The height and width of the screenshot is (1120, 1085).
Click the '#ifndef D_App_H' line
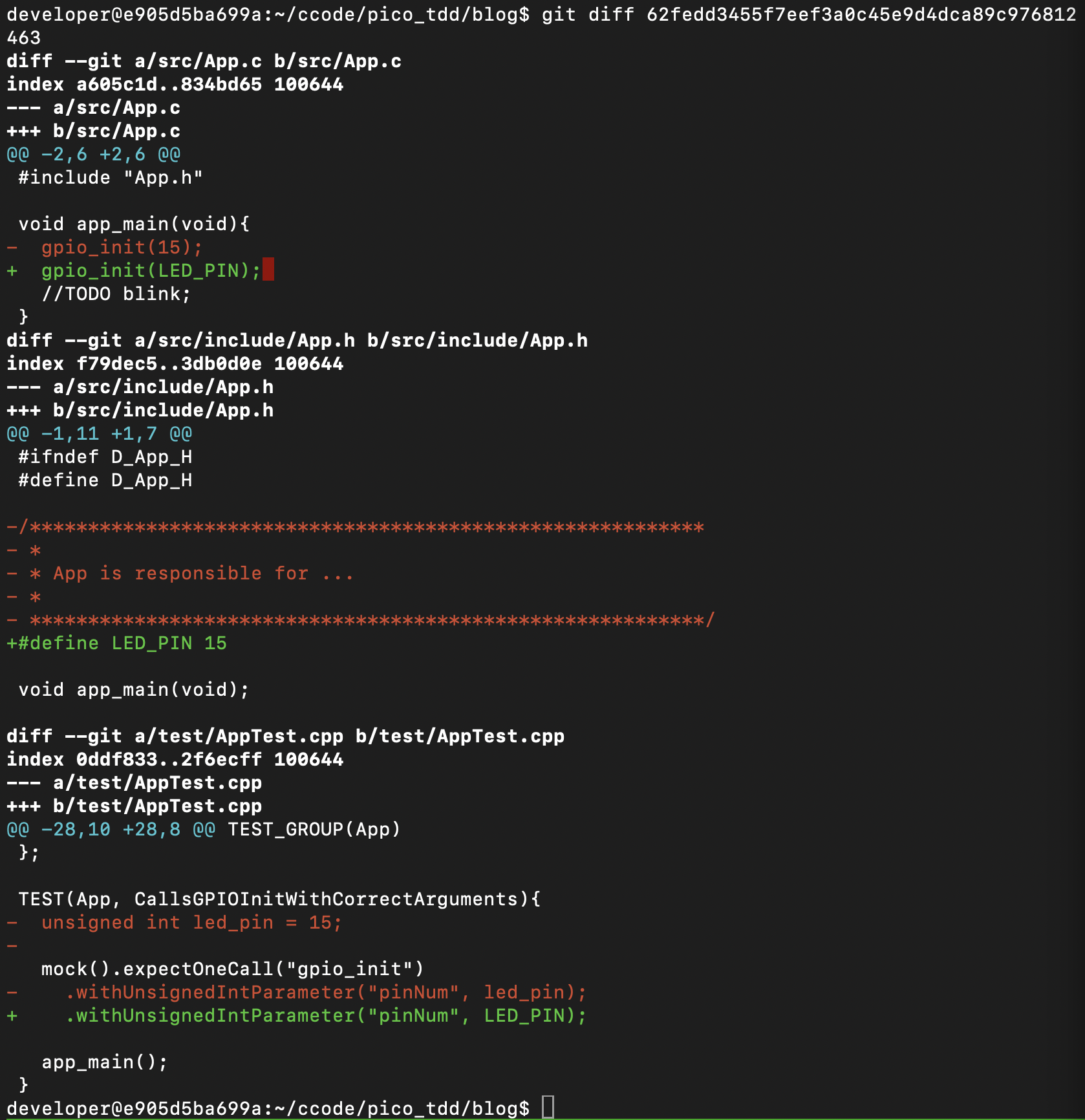(x=105, y=457)
